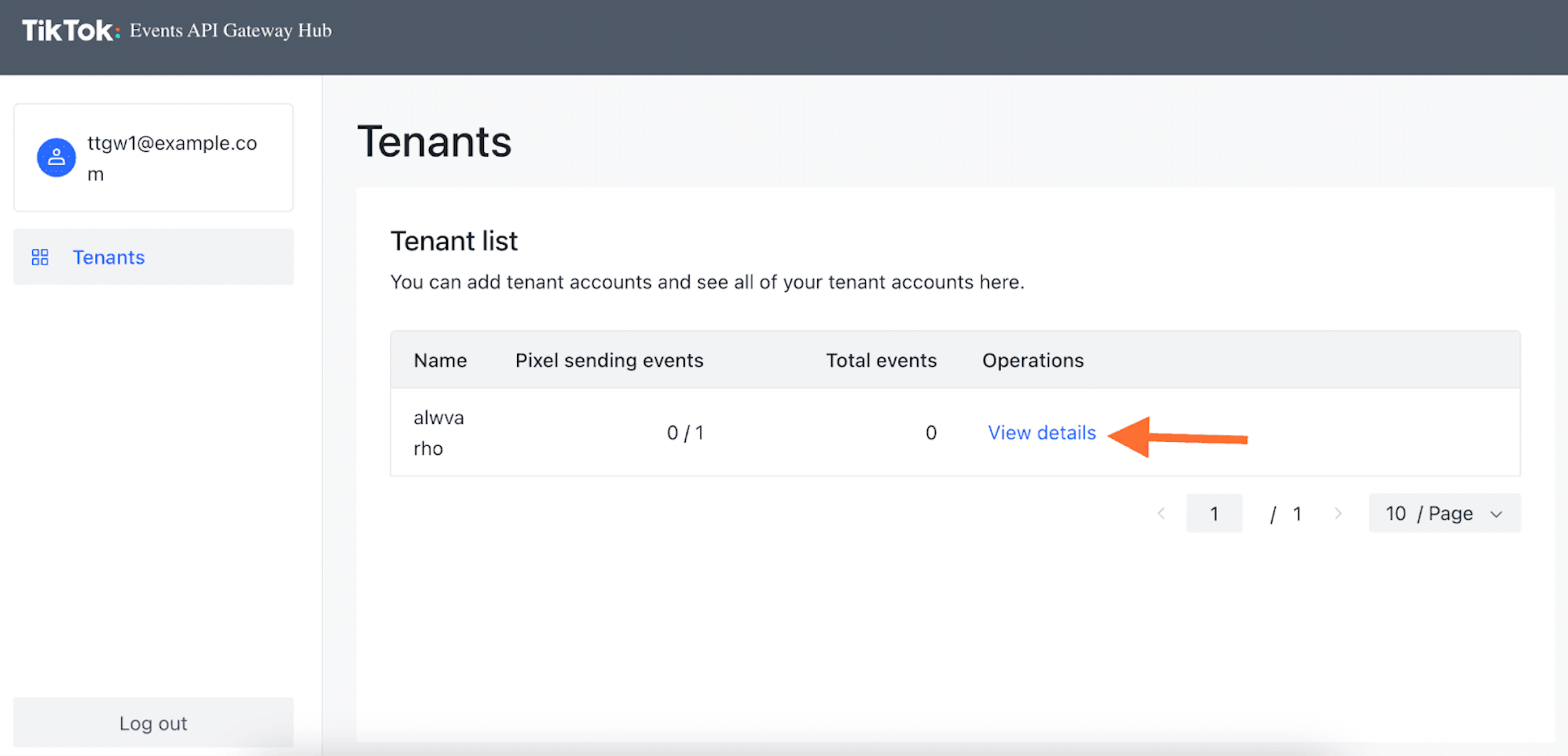Open the 10 / Page dropdown
Screen dimensions: 1568x756
[x=1444, y=513]
